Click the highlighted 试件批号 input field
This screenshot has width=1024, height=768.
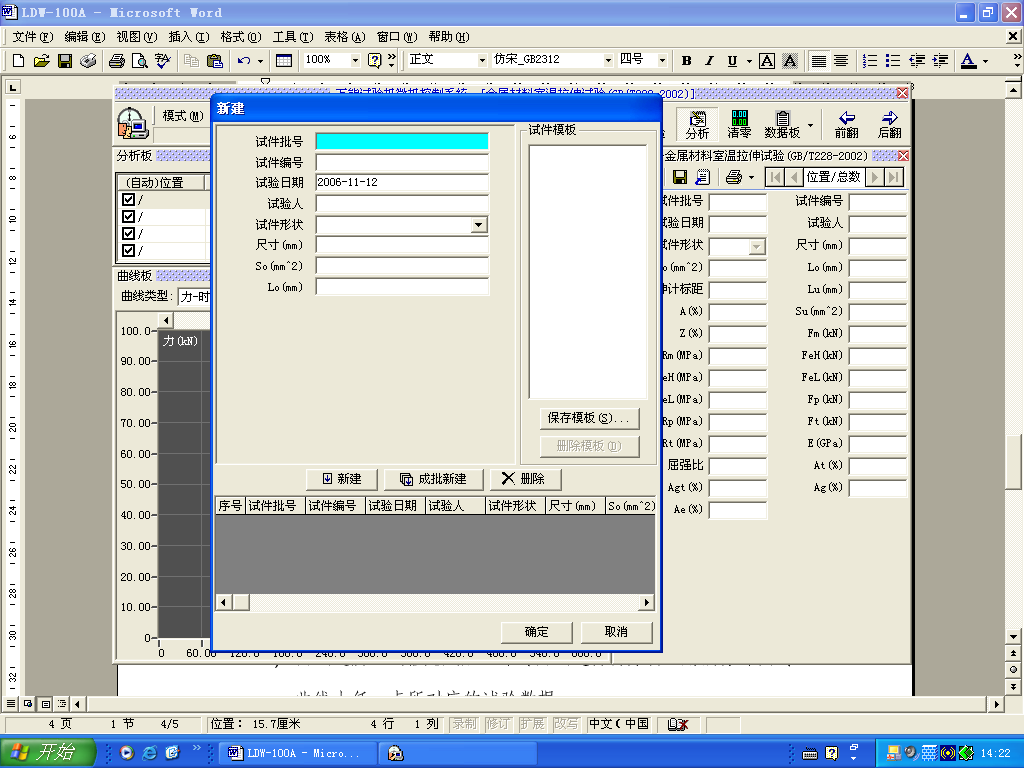point(401,140)
